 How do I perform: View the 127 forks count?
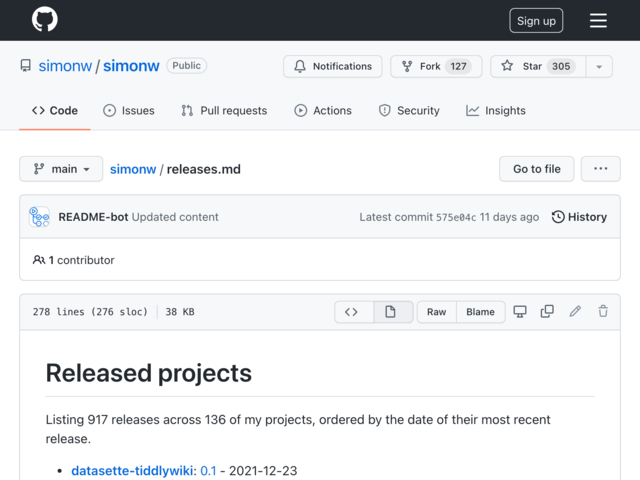coord(458,66)
